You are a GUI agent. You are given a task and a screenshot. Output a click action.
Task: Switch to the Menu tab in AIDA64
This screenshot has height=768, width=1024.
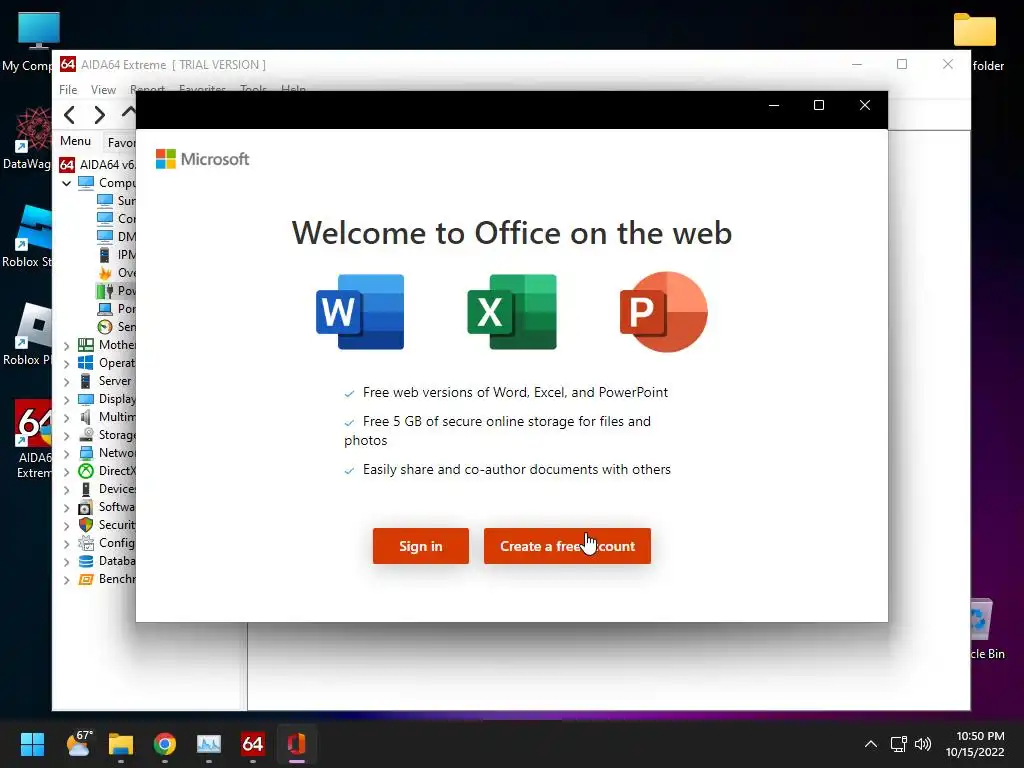coord(76,141)
